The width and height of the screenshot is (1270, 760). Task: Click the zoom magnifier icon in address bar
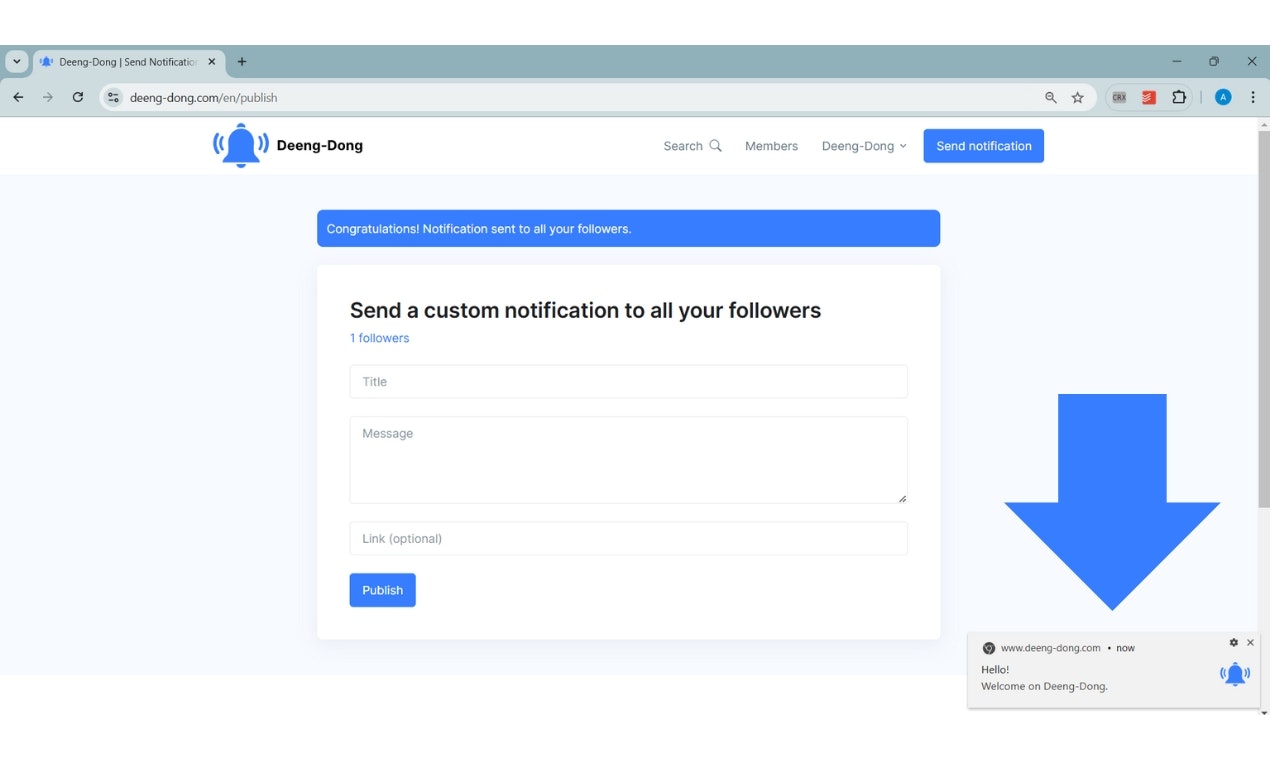(x=1051, y=97)
